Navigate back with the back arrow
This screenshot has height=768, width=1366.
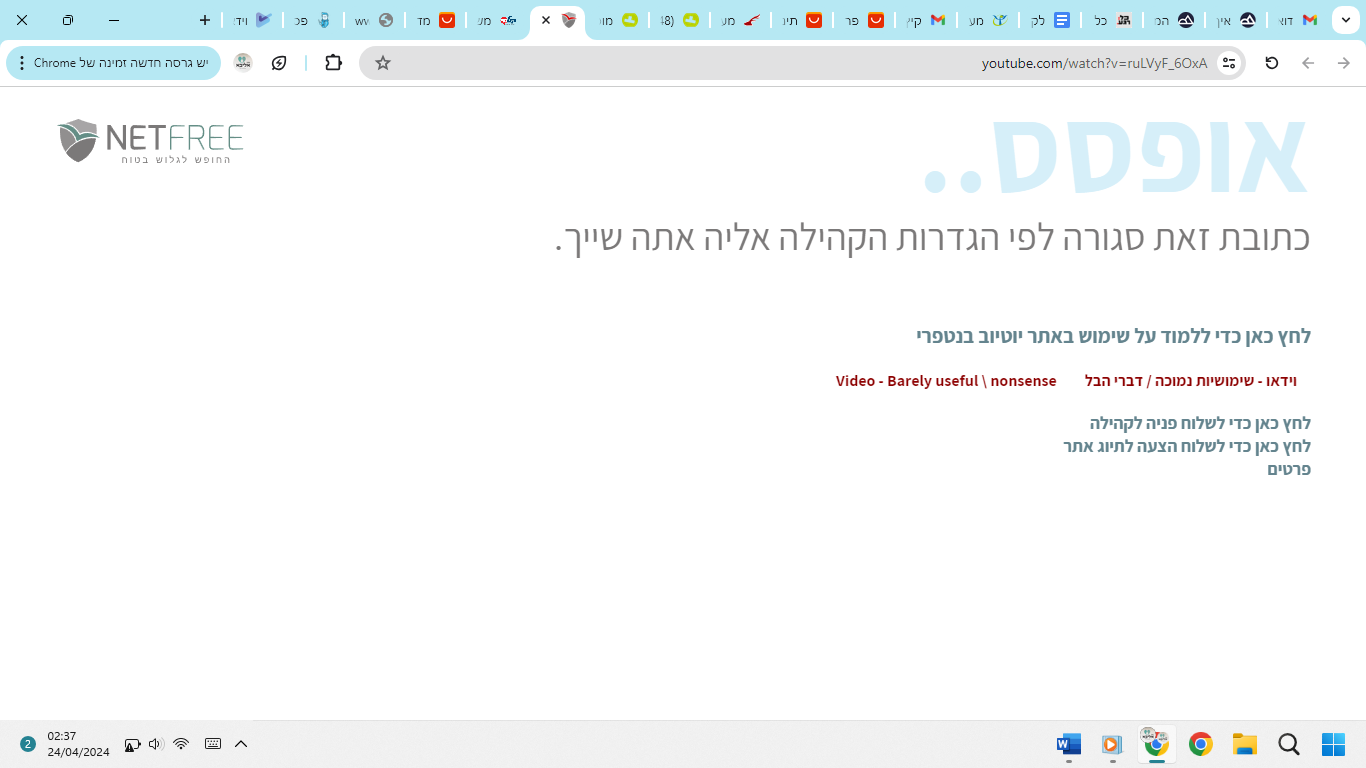[1307, 62]
